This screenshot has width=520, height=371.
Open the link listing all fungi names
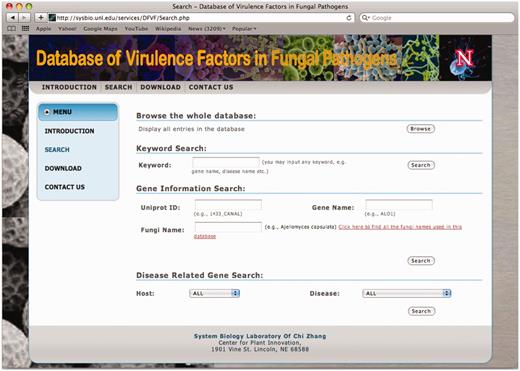400,227
